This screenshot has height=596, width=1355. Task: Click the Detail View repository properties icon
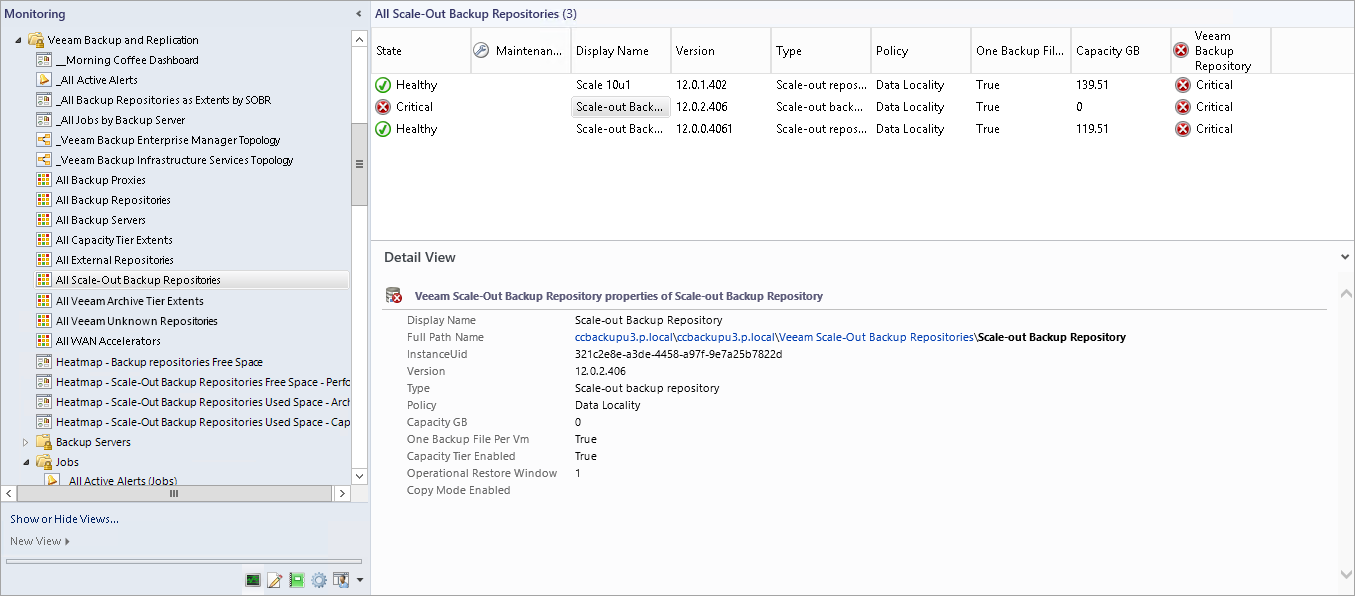tap(394, 296)
